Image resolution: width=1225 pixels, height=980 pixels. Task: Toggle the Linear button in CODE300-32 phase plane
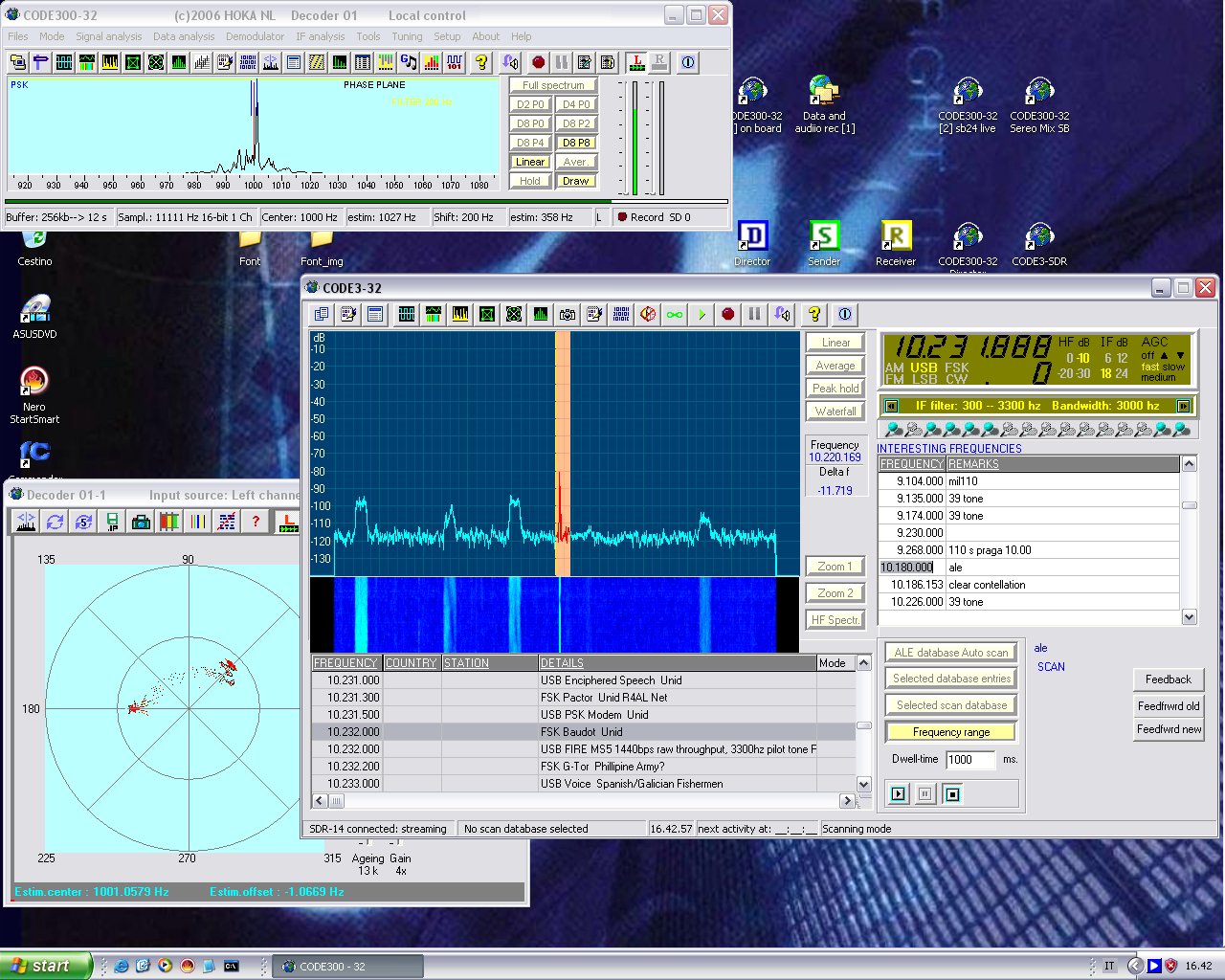(x=530, y=162)
